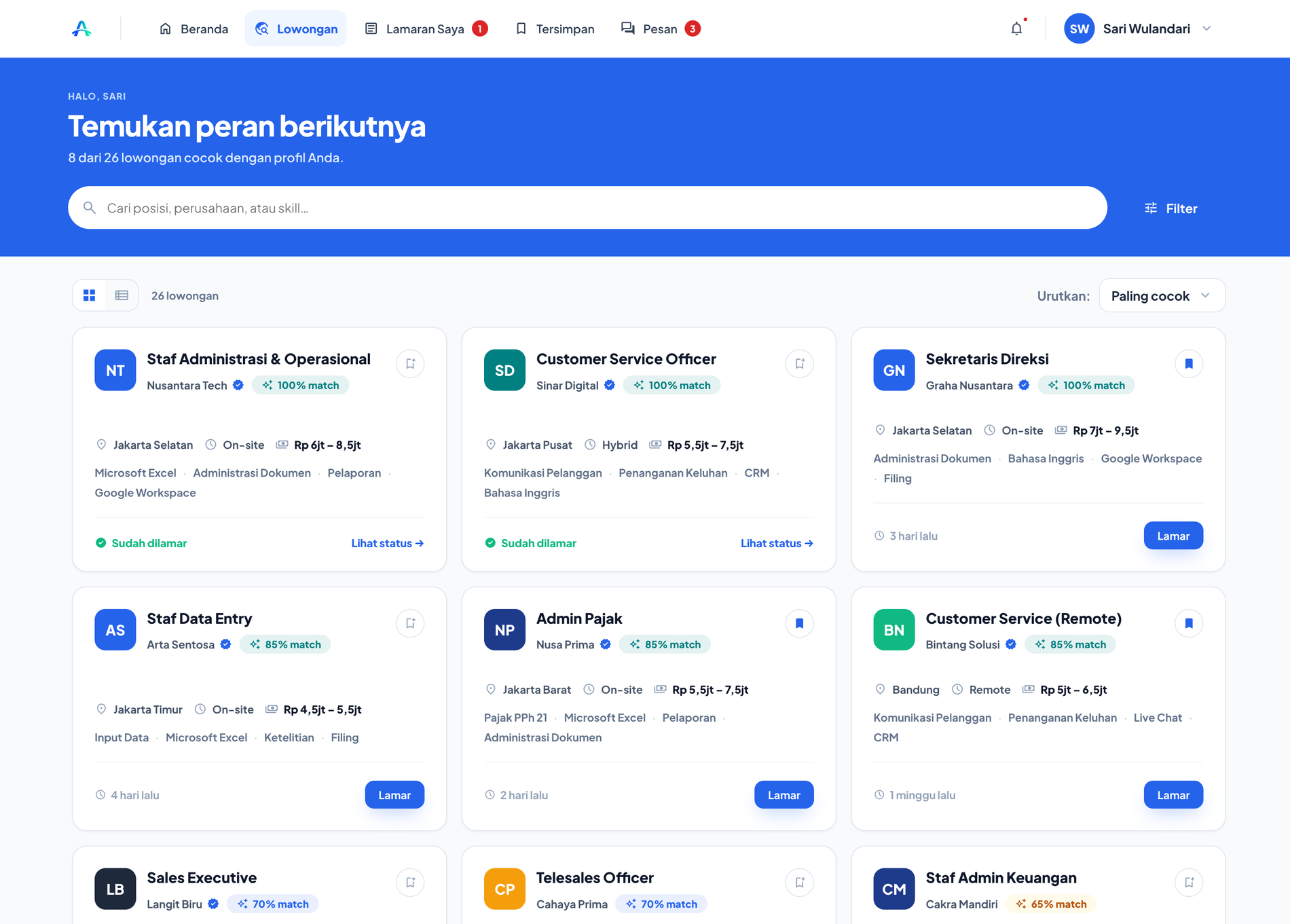Click the SW profile avatar
The height and width of the screenshot is (924, 1290).
point(1079,29)
